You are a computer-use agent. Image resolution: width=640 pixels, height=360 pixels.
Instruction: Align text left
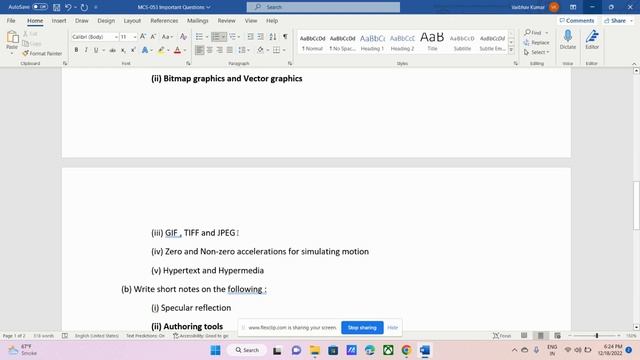(x=199, y=50)
